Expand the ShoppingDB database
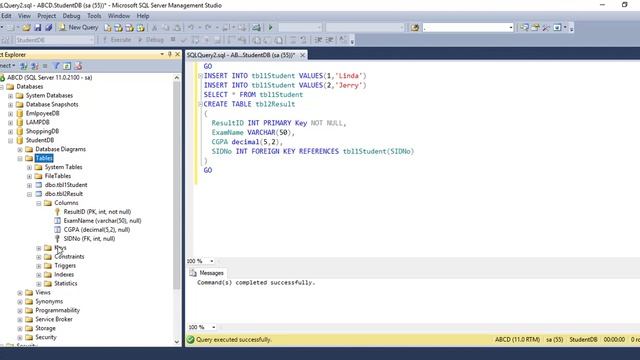640x360 pixels. [x=11, y=132]
